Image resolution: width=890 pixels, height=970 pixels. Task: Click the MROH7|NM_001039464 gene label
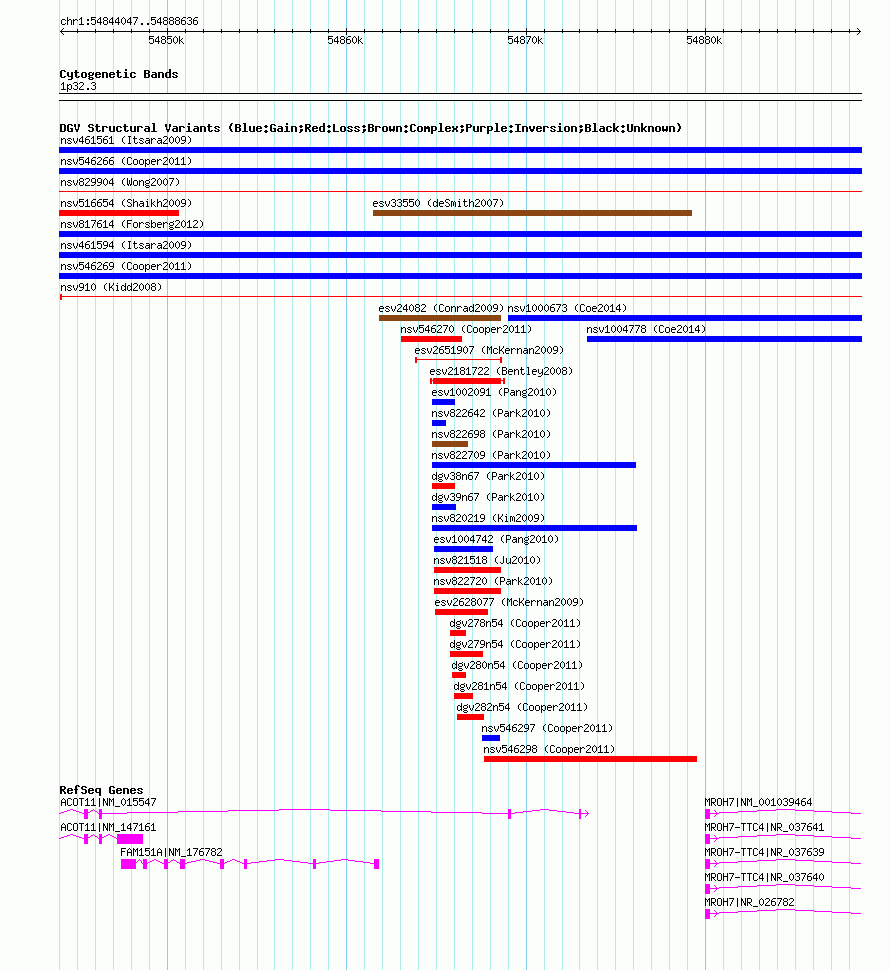pyautogui.click(x=758, y=803)
